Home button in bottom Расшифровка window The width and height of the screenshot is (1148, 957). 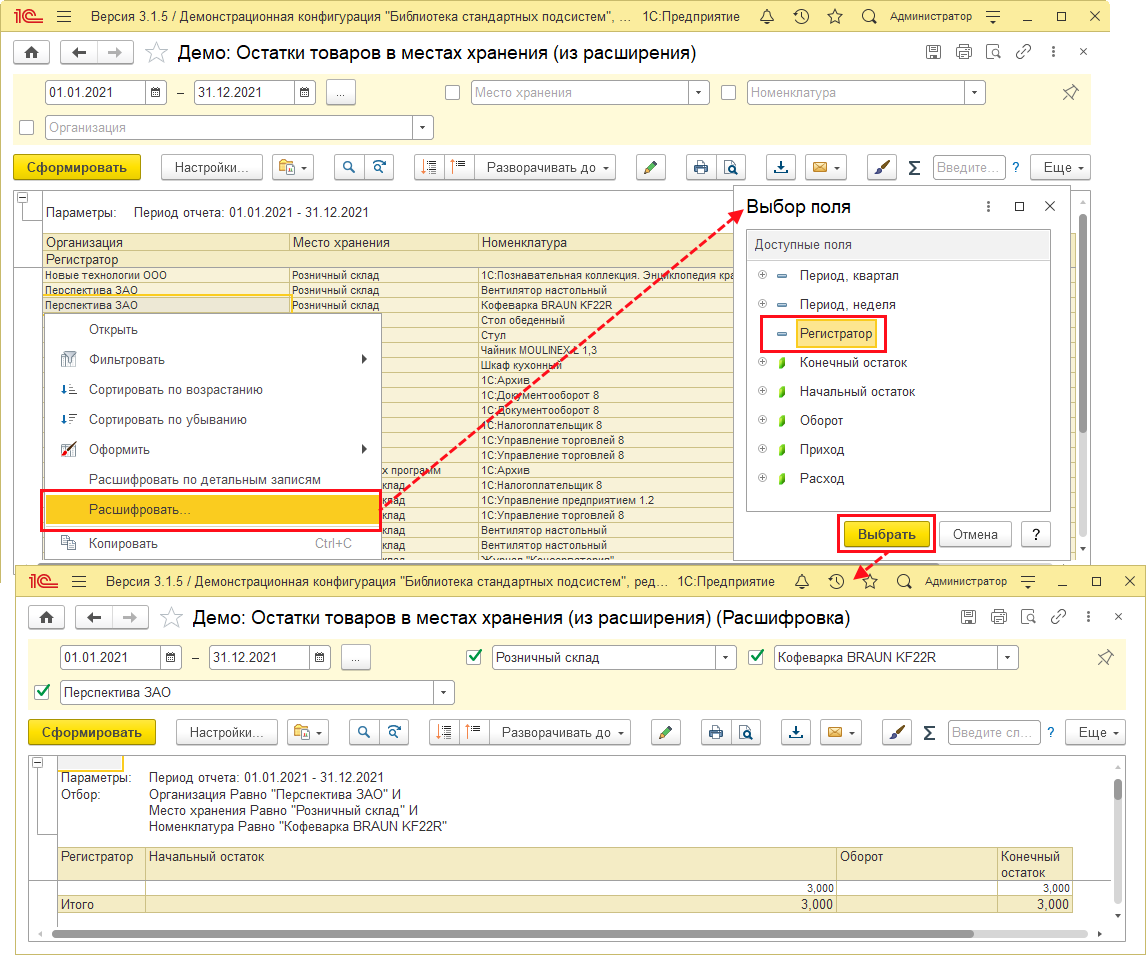coord(46,617)
